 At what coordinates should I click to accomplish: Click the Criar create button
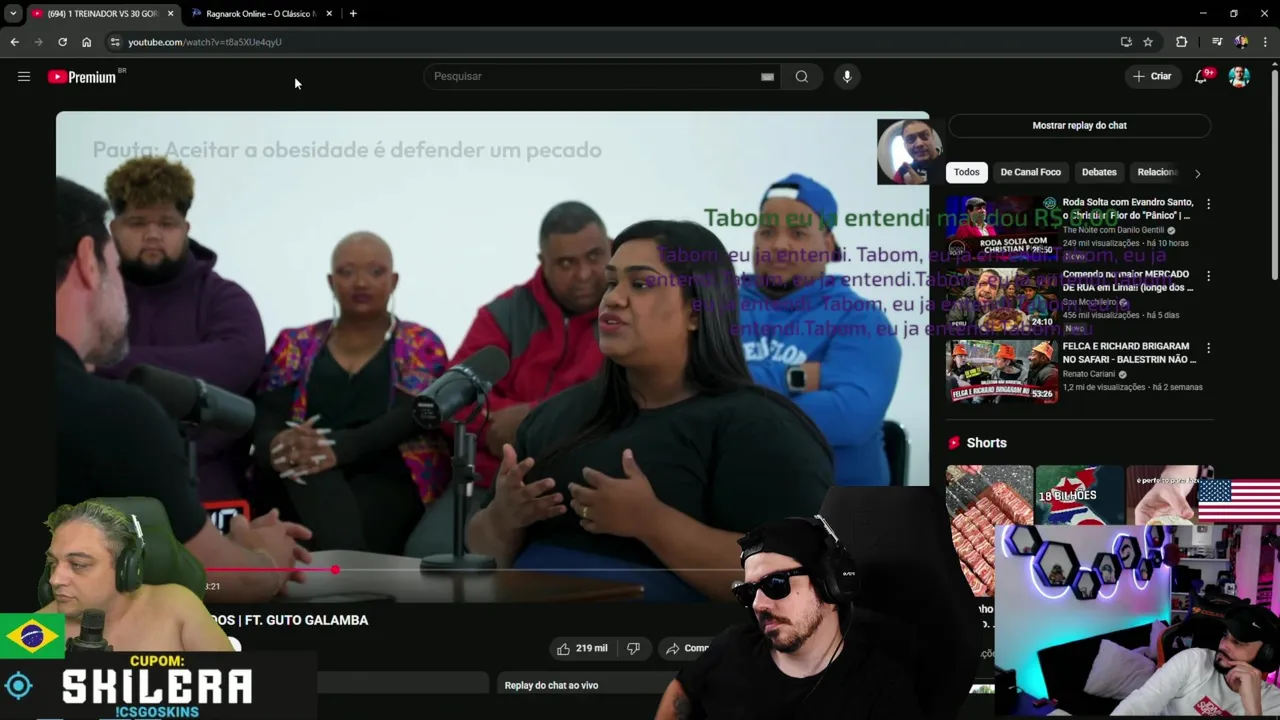[1152, 76]
